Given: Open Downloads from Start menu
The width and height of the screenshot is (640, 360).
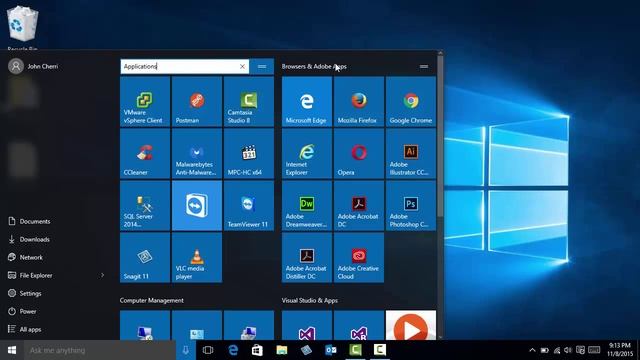Looking at the screenshot, I should [x=29, y=239].
